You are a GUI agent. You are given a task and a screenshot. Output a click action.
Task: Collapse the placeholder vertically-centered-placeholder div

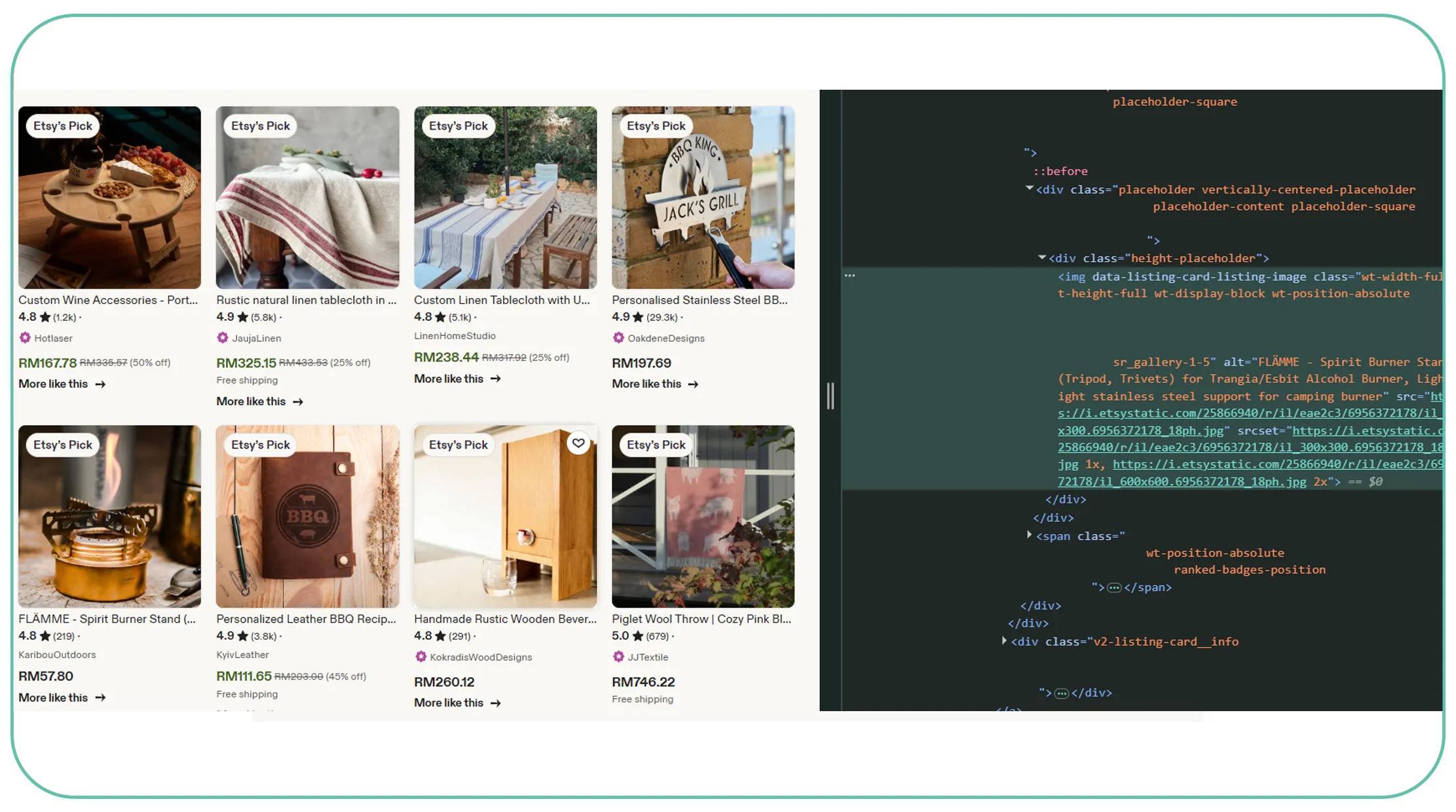(x=1029, y=189)
